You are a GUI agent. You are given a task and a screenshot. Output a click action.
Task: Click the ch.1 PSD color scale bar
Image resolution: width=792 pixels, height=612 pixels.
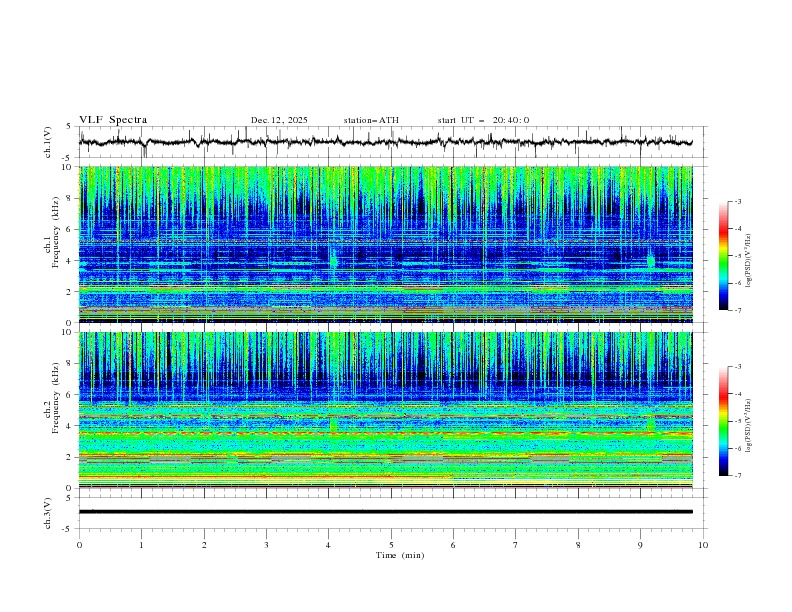coord(723,256)
